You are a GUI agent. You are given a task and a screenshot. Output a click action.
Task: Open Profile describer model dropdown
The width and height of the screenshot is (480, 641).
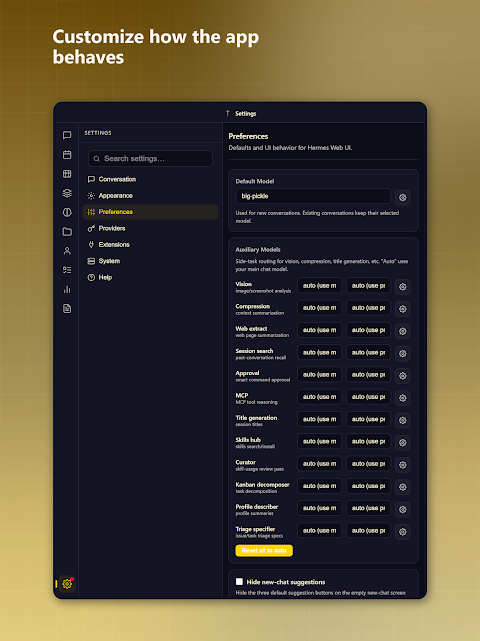coord(319,508)
